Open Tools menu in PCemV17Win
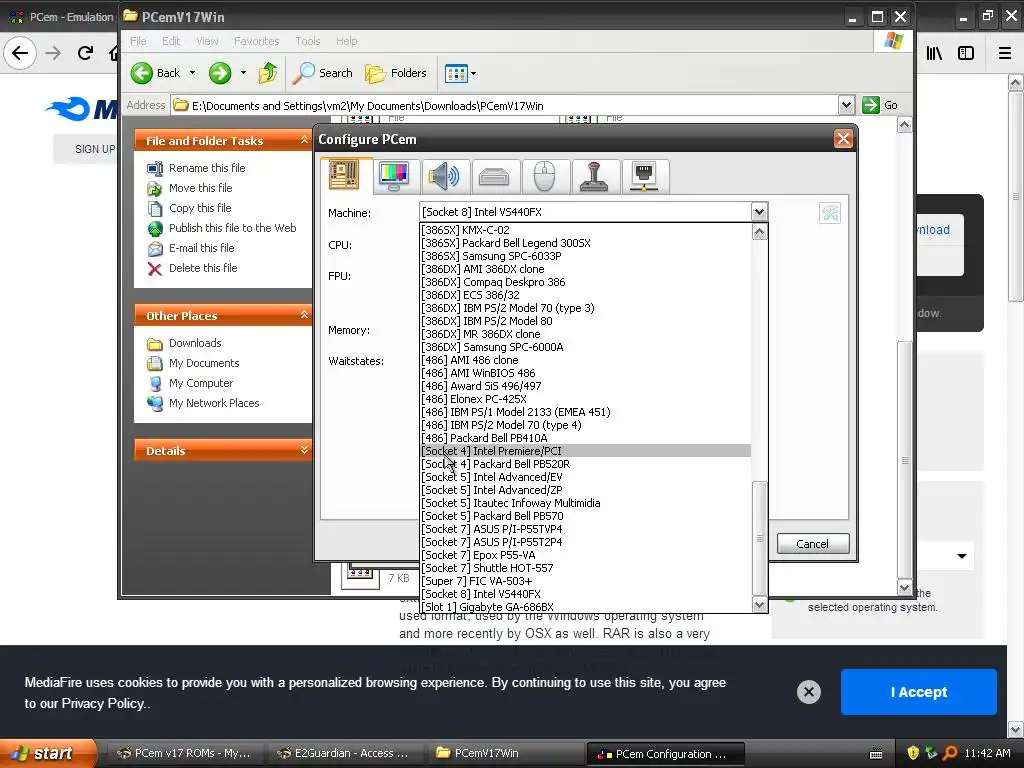 [x=308, y=41]
